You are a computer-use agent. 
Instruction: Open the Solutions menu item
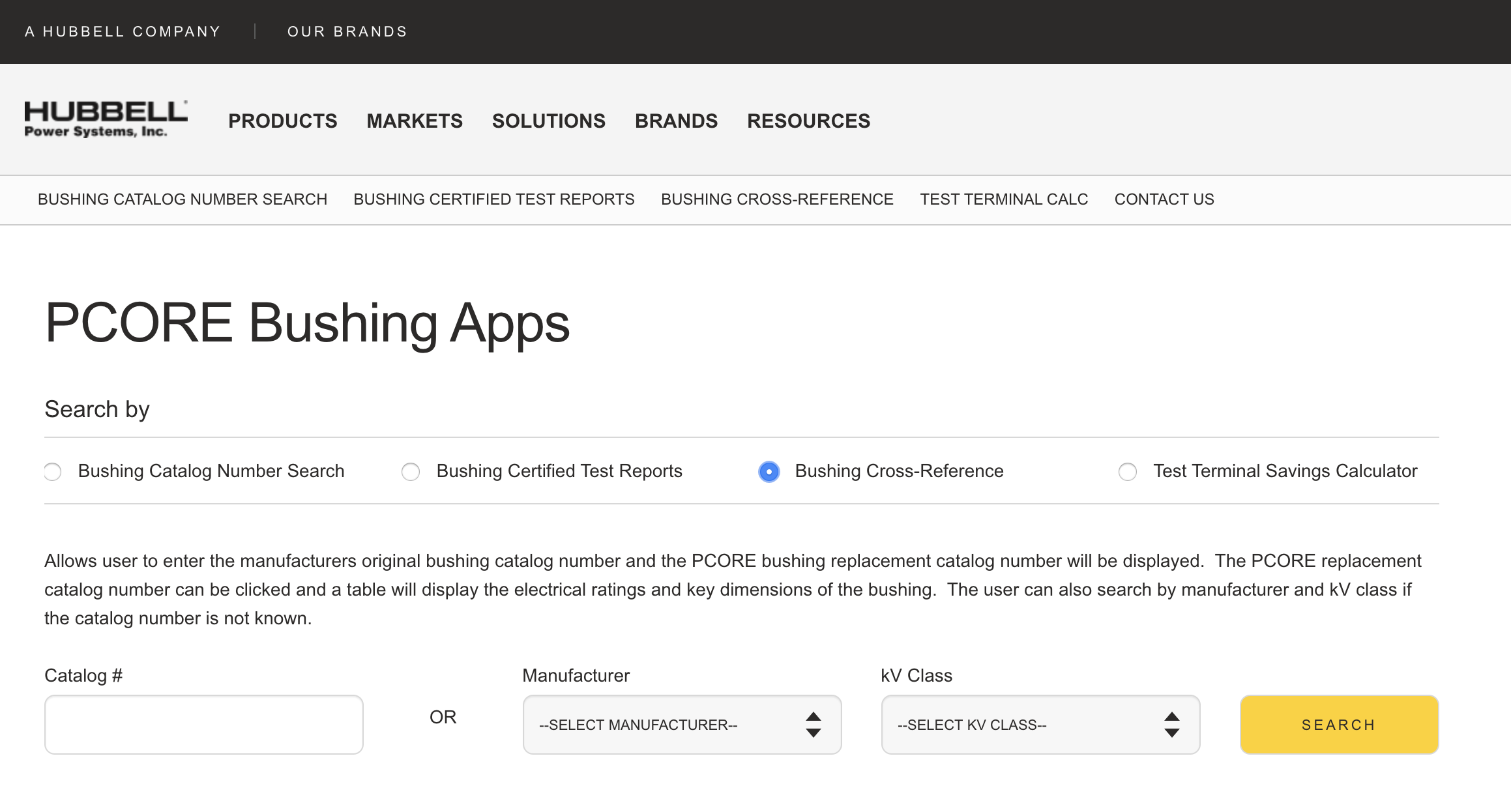pyautogui.click(x=548, y=121)
